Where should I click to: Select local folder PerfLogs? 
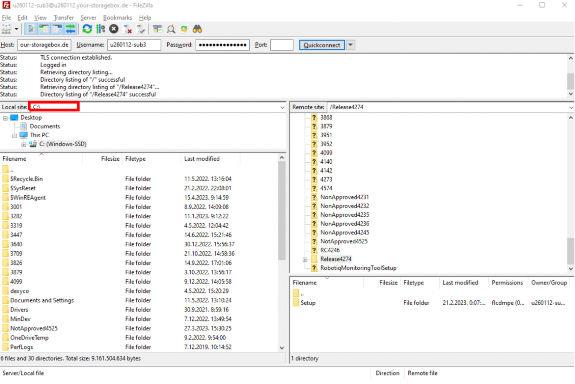(21, 347)
